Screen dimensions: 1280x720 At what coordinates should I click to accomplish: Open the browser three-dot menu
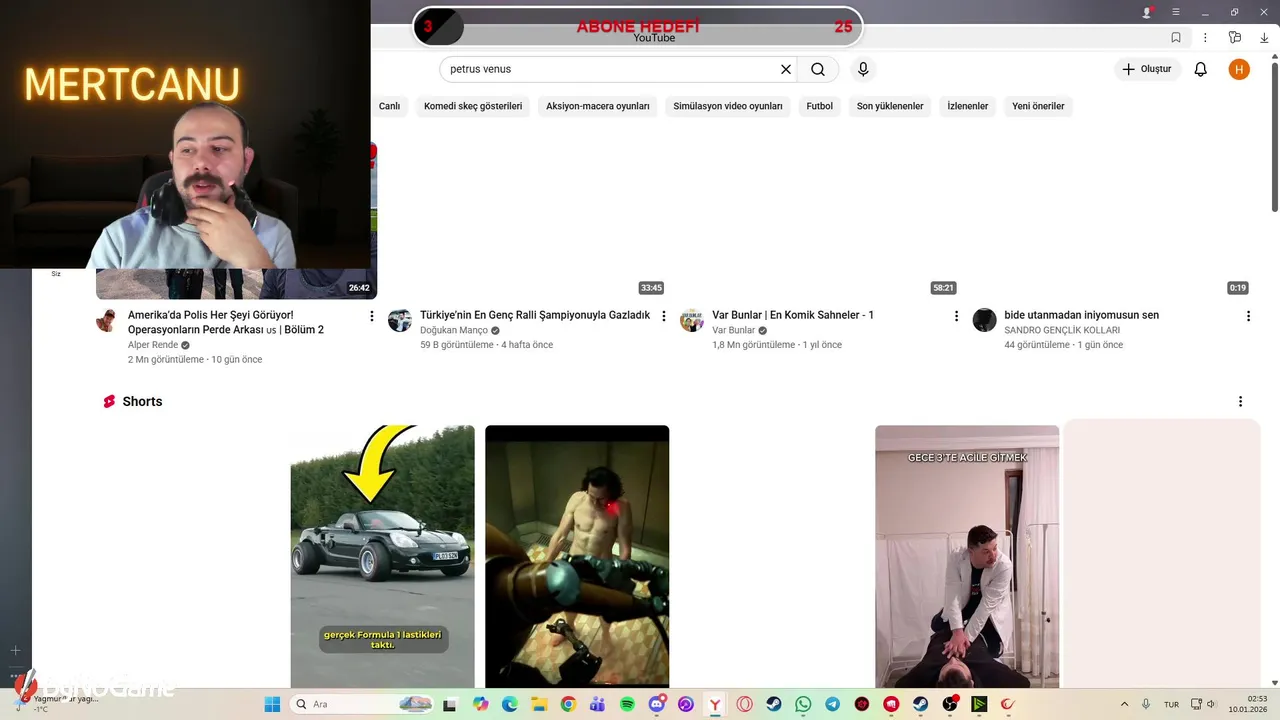[1205, 37]
